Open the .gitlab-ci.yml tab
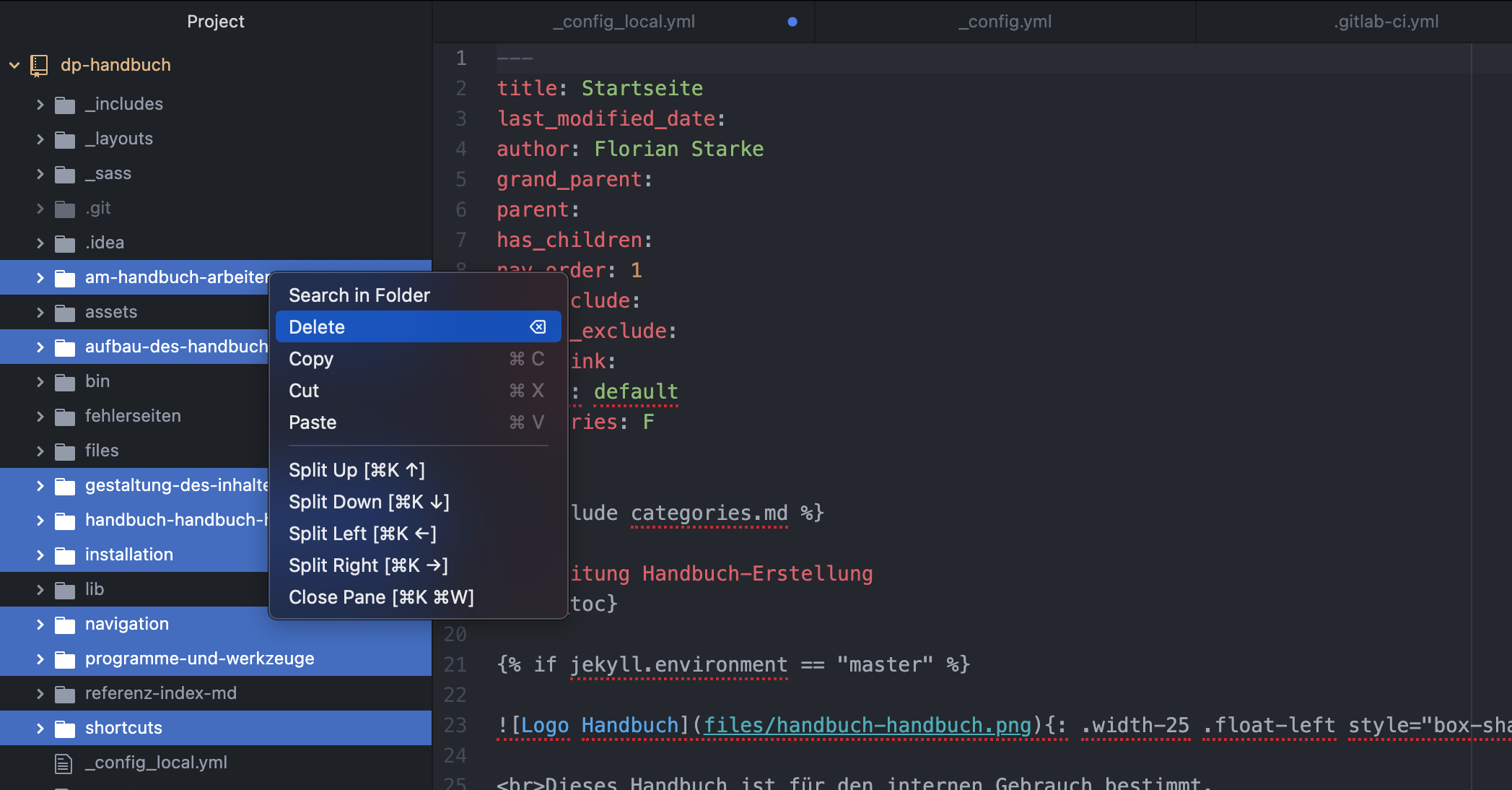Screen dimensions: 1512x790 tap(1386, 22)
